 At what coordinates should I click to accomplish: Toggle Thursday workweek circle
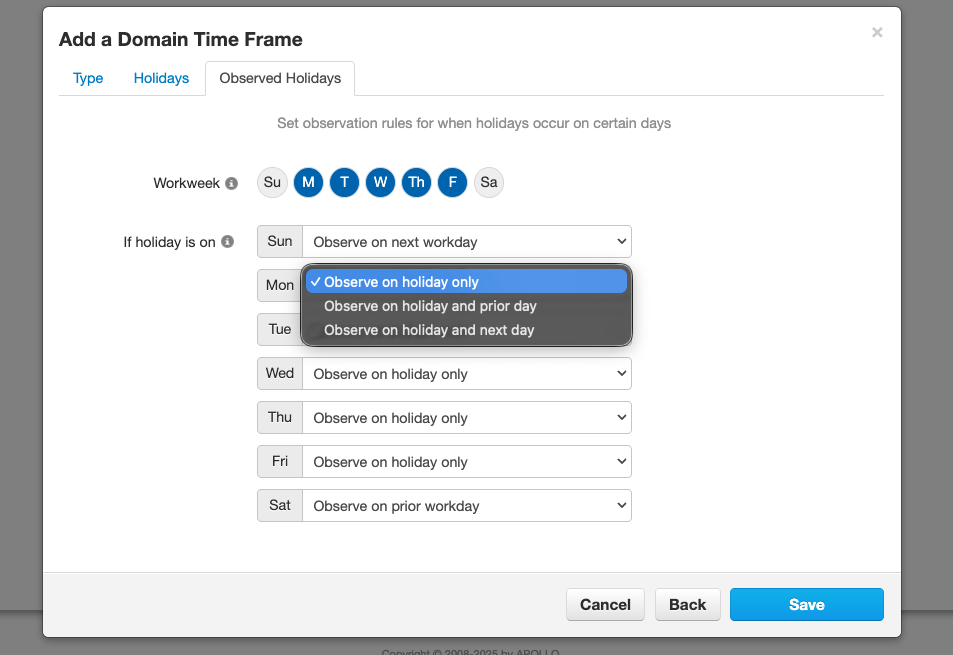416,182
